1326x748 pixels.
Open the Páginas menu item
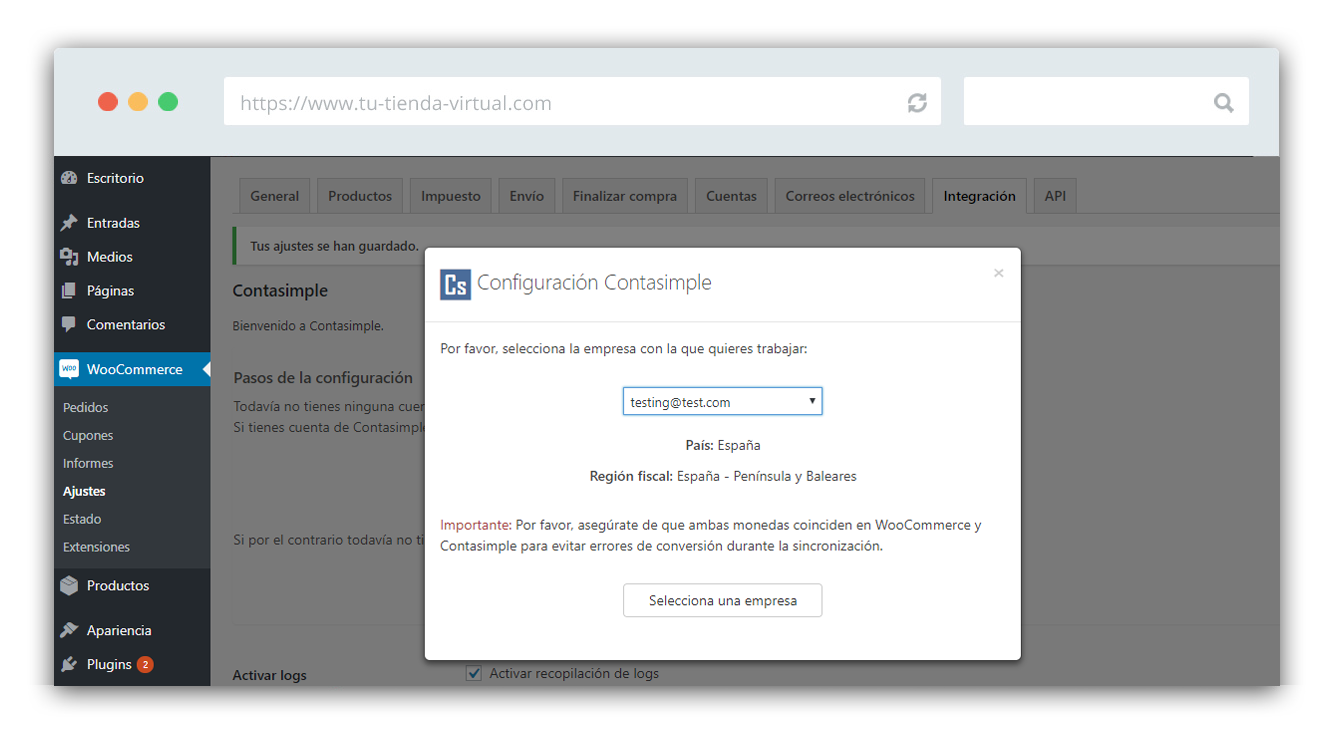click(x=132, y=291)
